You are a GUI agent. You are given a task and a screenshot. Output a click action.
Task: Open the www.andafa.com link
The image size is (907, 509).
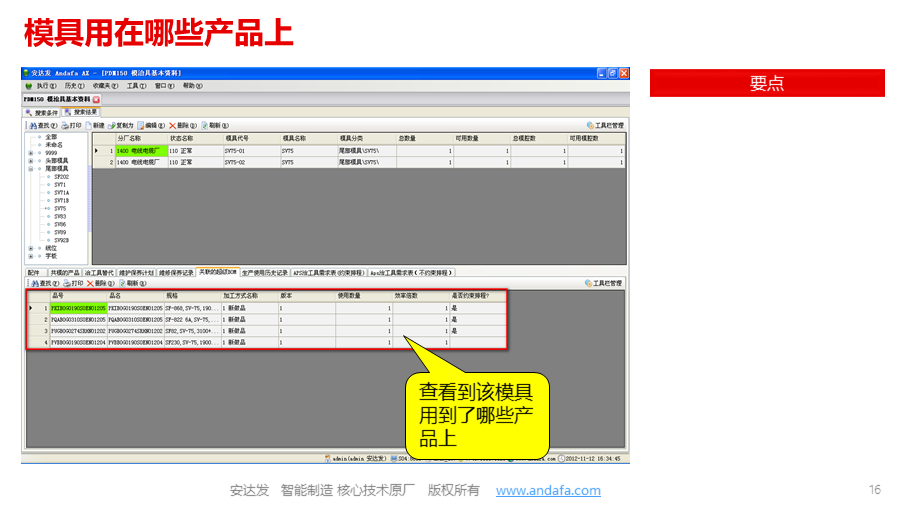[548, 490]
